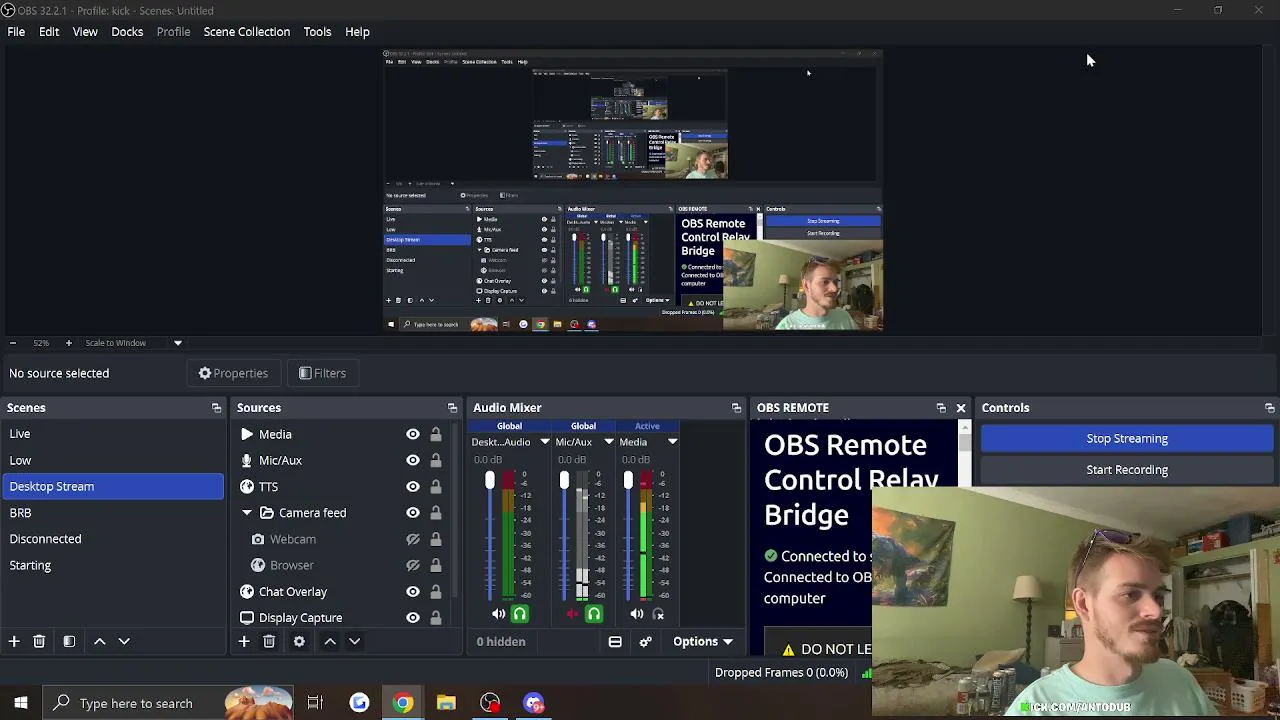Screen dimensions: 1280x720
Task: Lock the Chat Overlay source
Action: 435,592
